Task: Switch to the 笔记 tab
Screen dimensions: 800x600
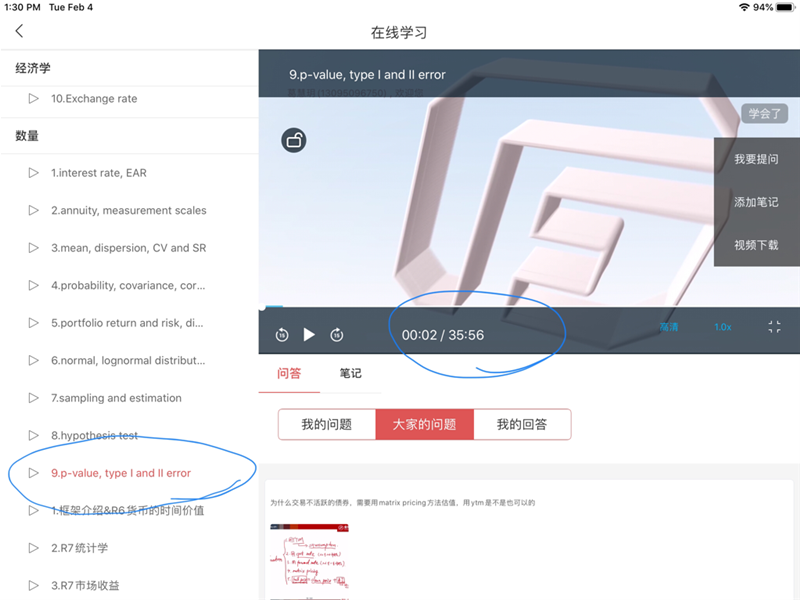Action: [351, 373]
